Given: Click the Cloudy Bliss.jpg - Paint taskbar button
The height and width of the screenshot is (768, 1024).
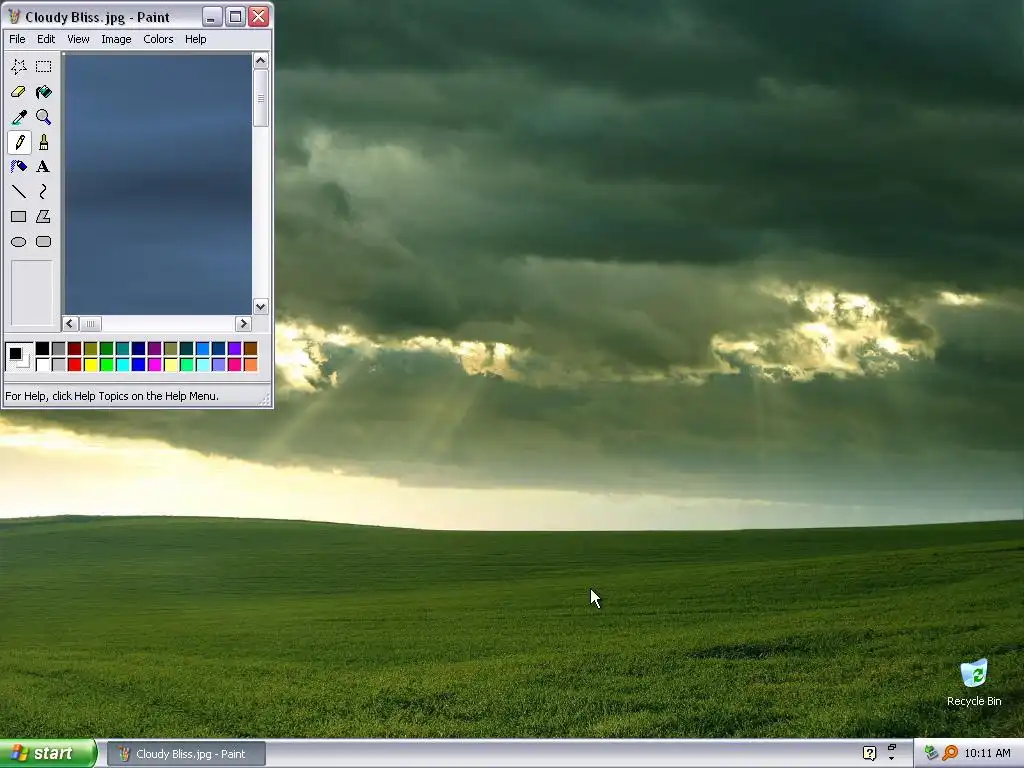Looking at the screenshot, I should (186, 754).
